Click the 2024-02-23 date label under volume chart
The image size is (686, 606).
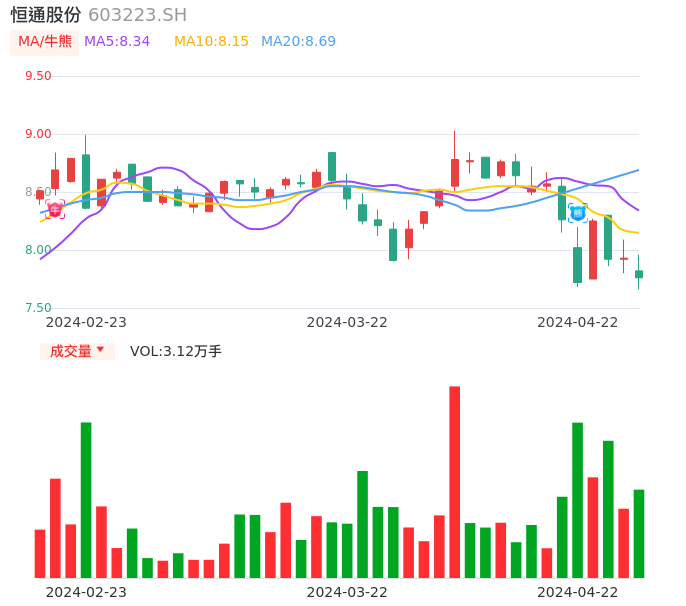[x=86, y=592]
